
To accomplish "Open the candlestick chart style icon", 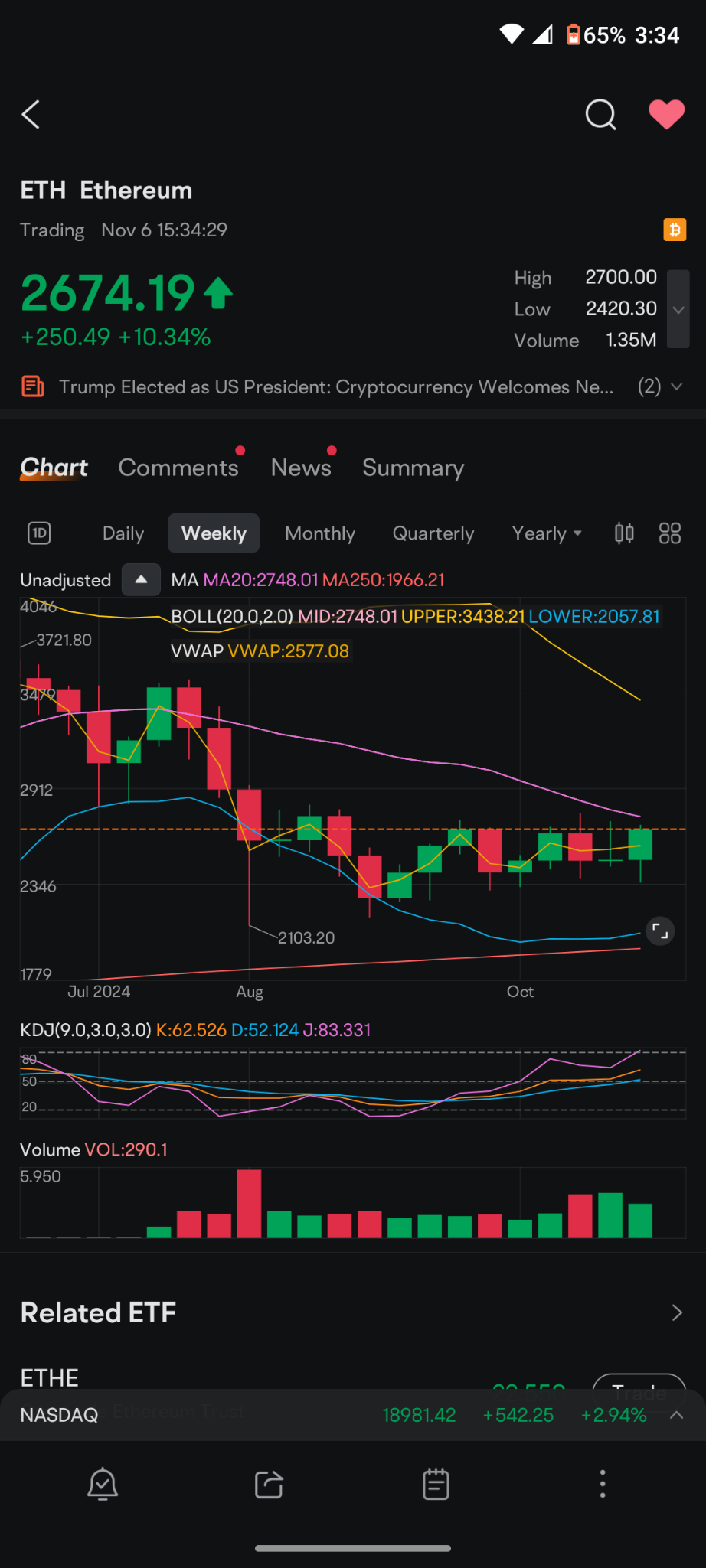I will (x=624, y=533).
